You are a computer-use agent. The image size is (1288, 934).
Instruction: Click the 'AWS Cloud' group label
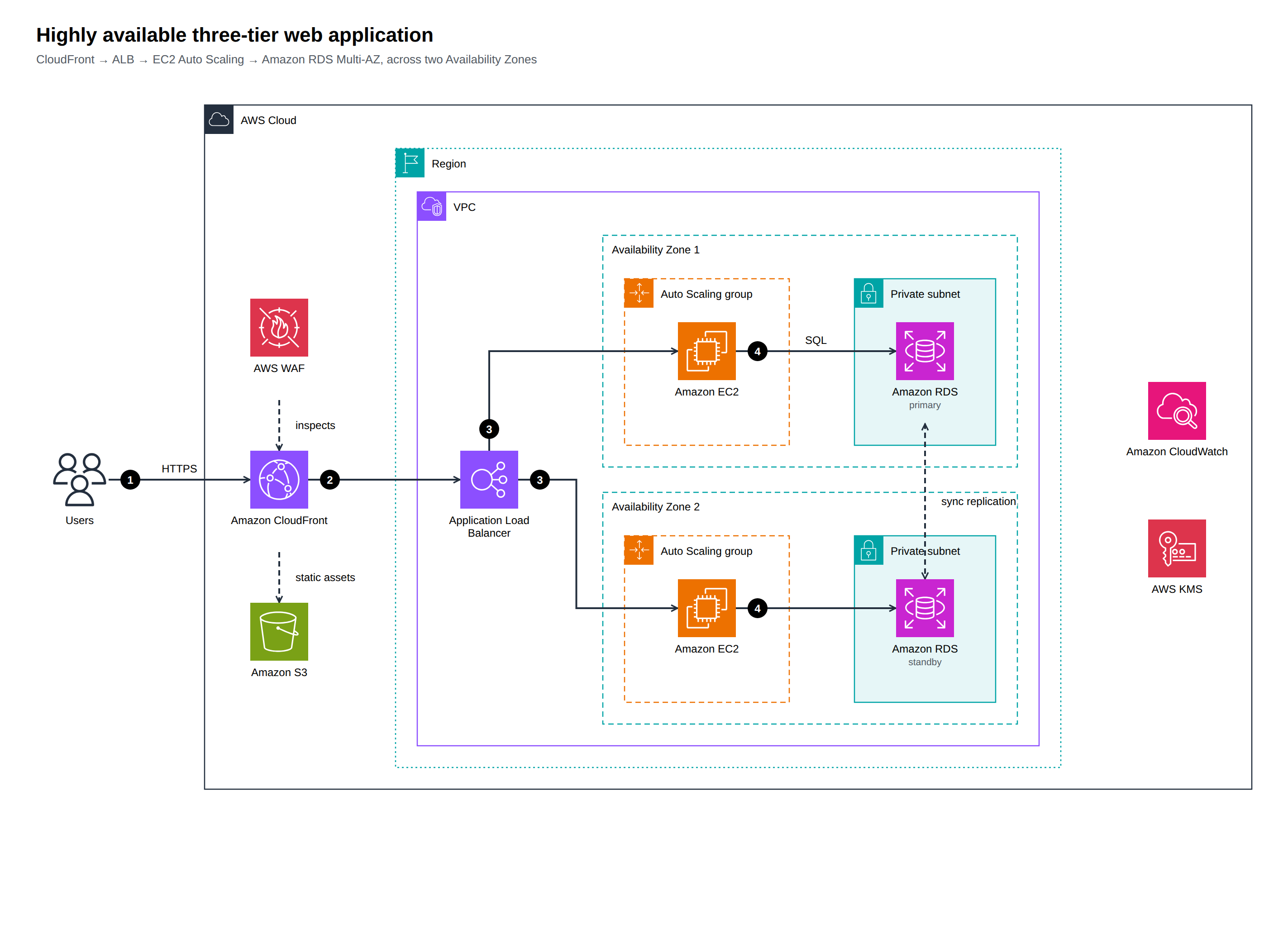[269, 120]
